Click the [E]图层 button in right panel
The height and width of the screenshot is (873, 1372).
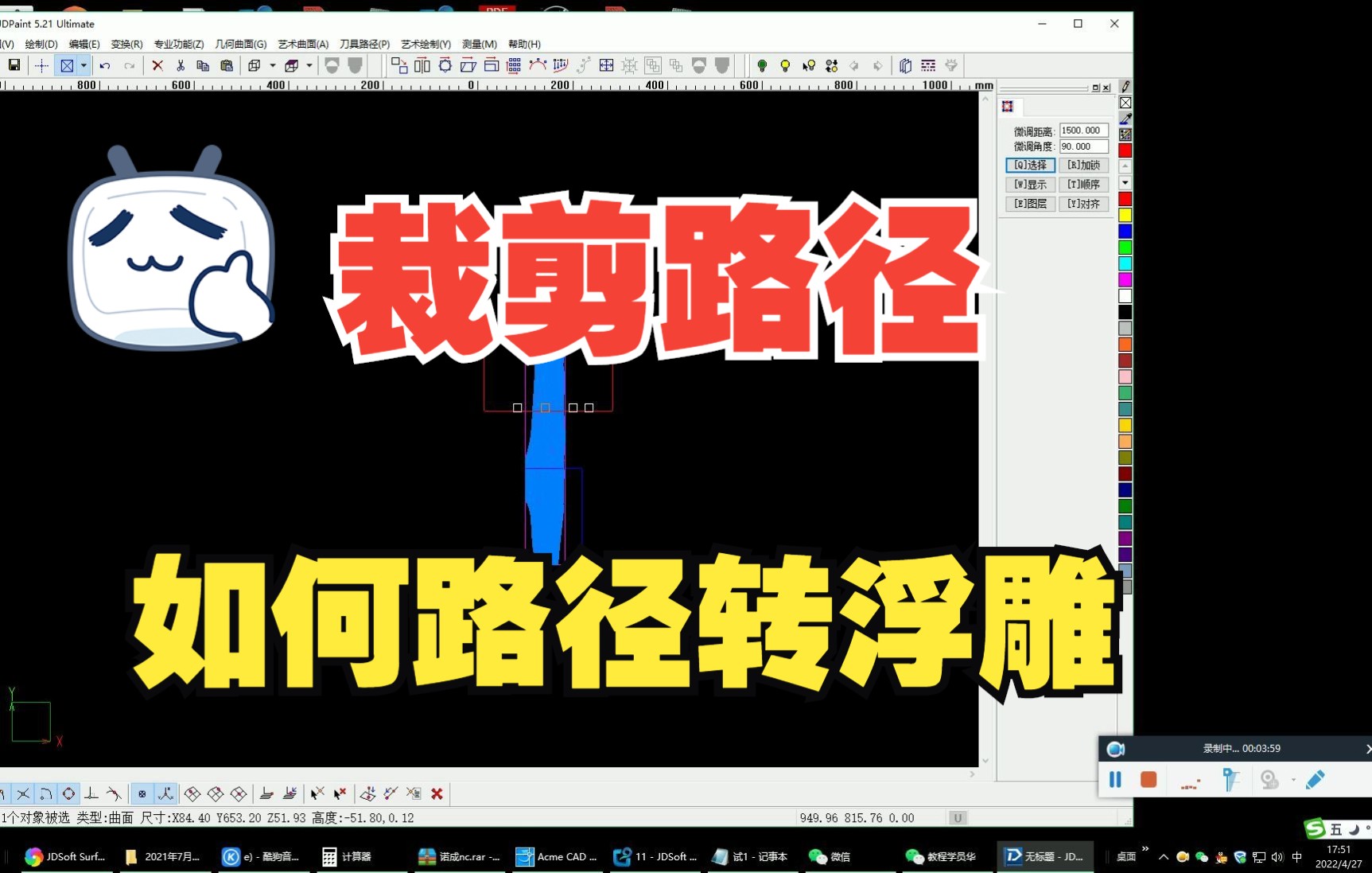[x=1030, y=204]
